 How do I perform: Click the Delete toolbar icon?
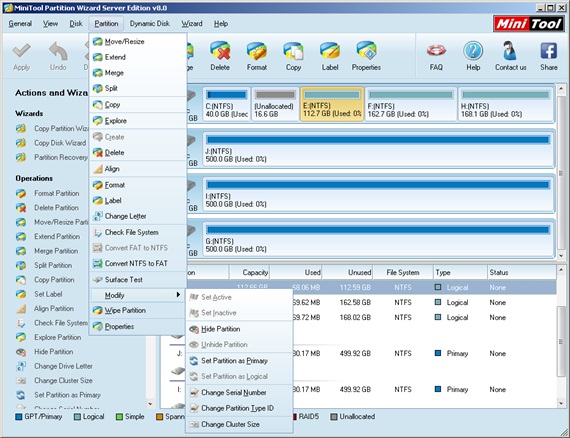(220, 51)
